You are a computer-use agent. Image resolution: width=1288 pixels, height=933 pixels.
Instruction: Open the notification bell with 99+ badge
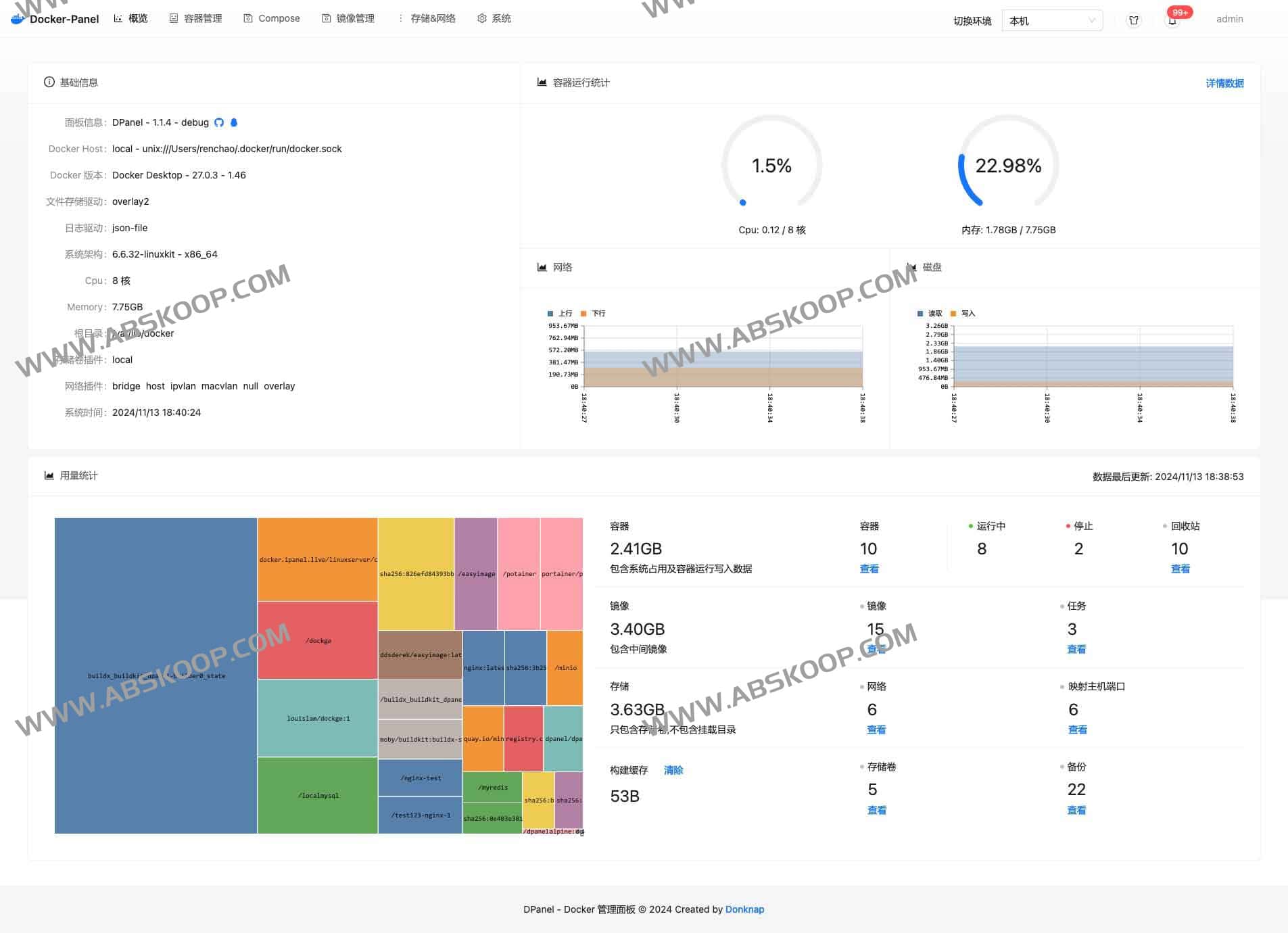point(1172,20)
